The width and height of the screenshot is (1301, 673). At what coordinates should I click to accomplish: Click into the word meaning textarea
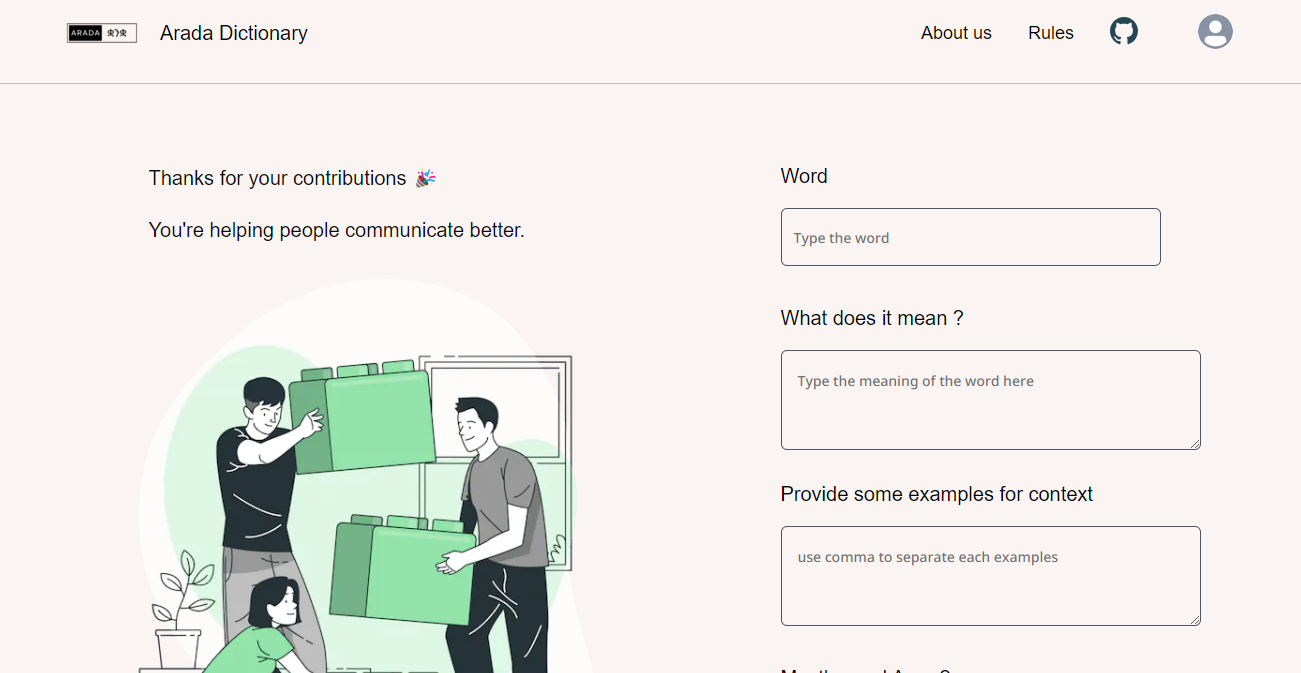coord(990,400)
